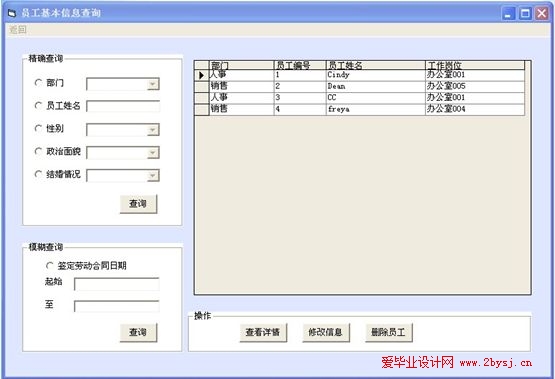Click 办公室001 in CC's row

(475, 98)
